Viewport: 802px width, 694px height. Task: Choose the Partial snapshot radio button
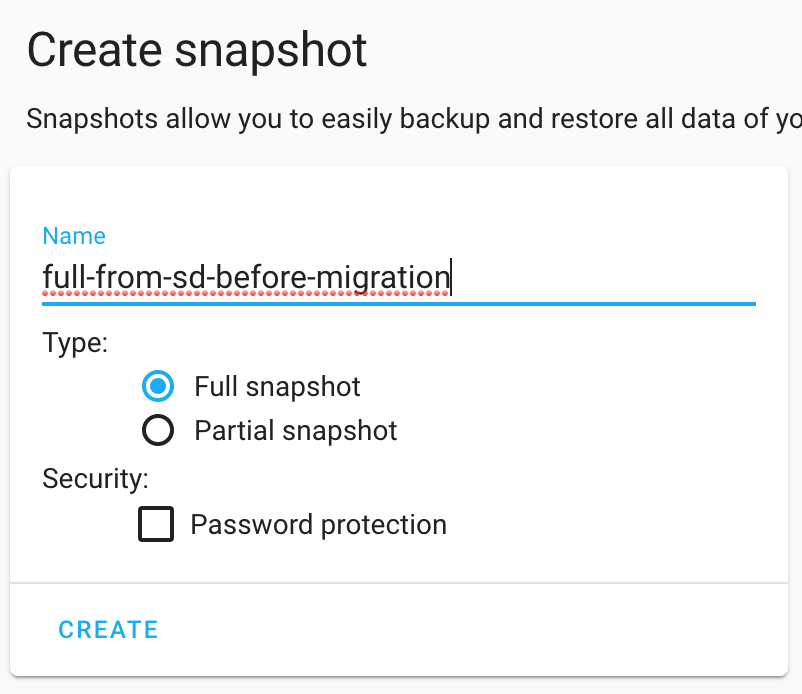[158, 431]
